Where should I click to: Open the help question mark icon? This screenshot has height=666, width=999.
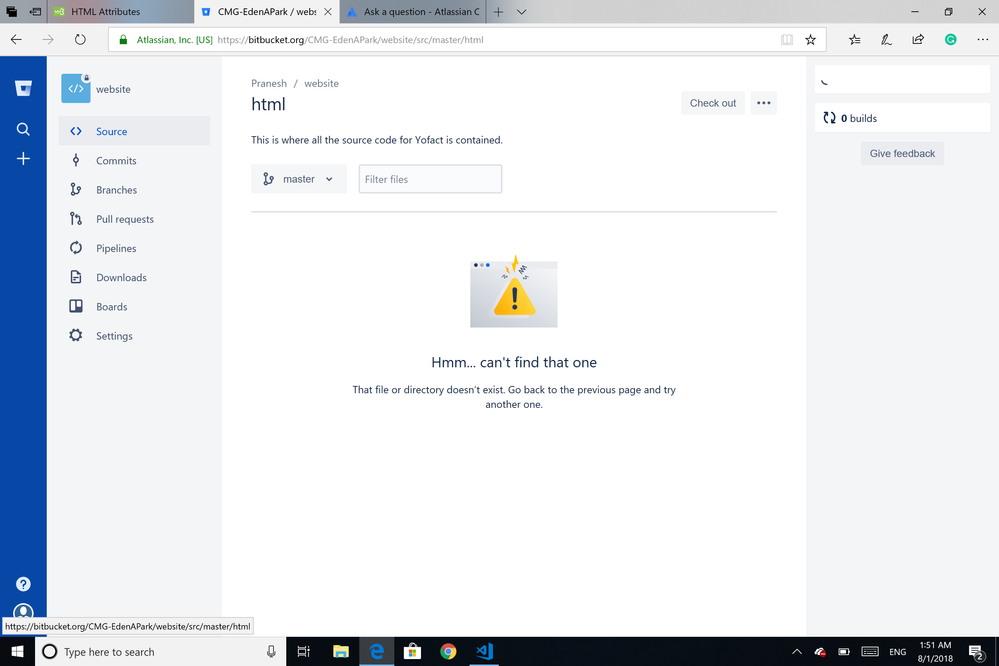[x=23, y=584]
